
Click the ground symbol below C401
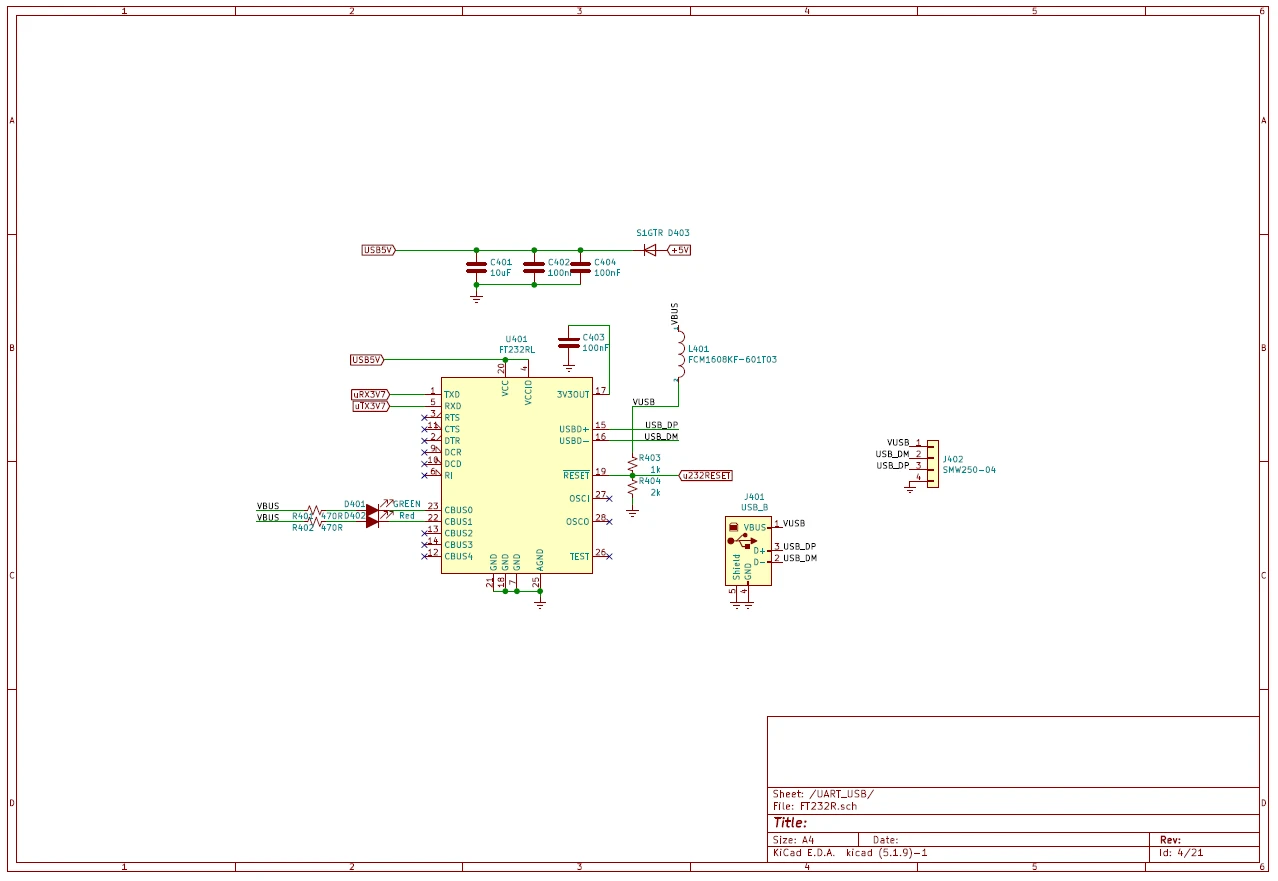coord(476,297)
